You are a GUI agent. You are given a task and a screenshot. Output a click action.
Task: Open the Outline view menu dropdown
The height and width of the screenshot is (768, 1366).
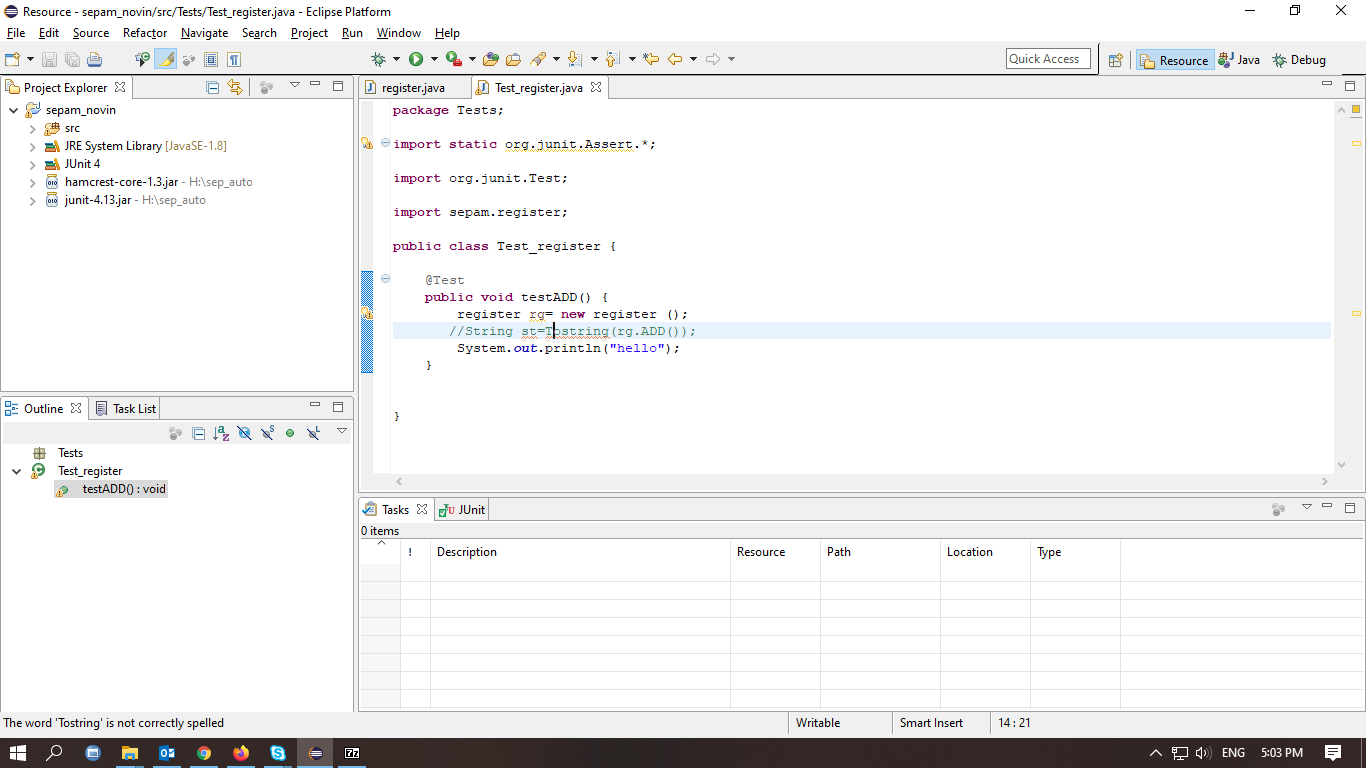coord(342,431)
